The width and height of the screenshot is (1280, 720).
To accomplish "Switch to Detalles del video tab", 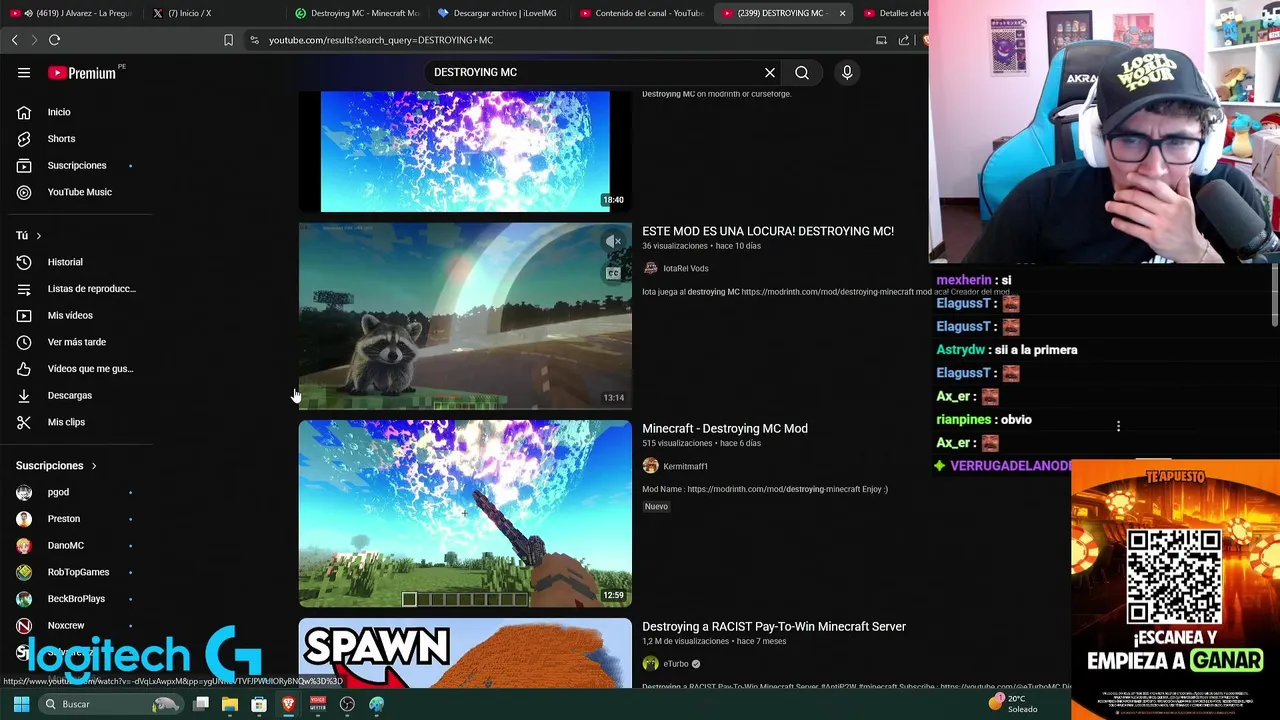I will coord(895,13).
